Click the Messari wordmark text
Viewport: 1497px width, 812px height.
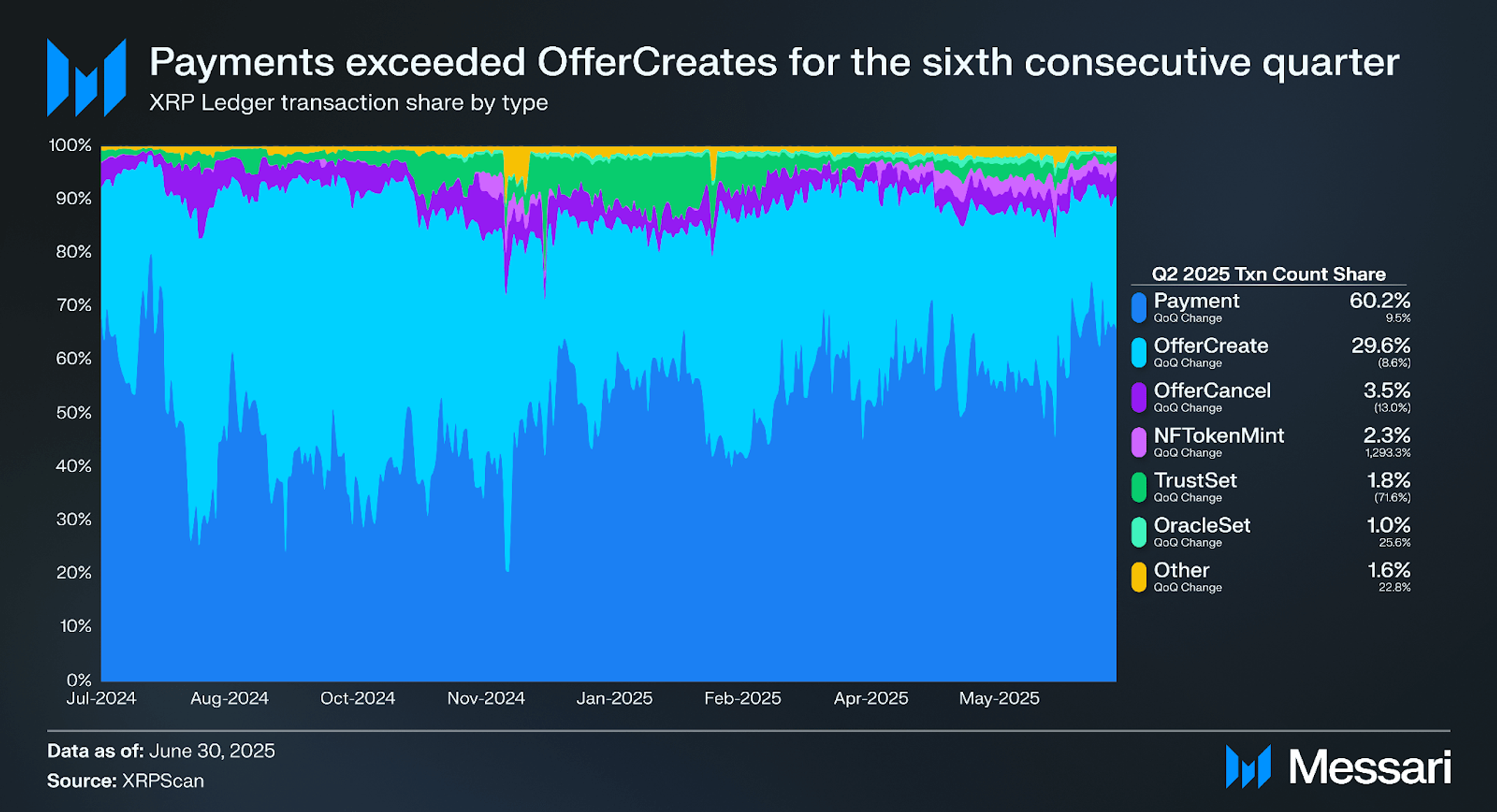coord(1370,767)
